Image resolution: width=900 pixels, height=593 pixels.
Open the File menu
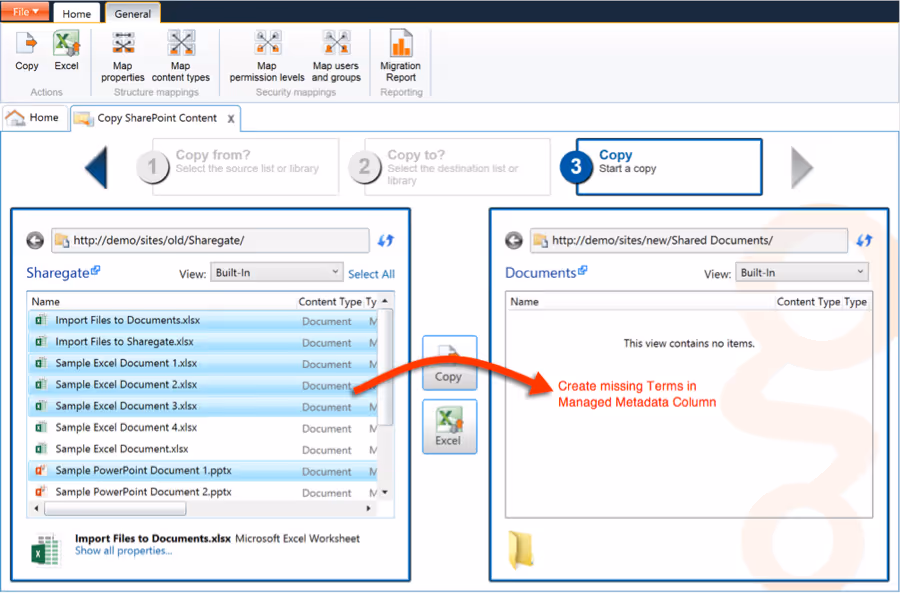[25, 11]
